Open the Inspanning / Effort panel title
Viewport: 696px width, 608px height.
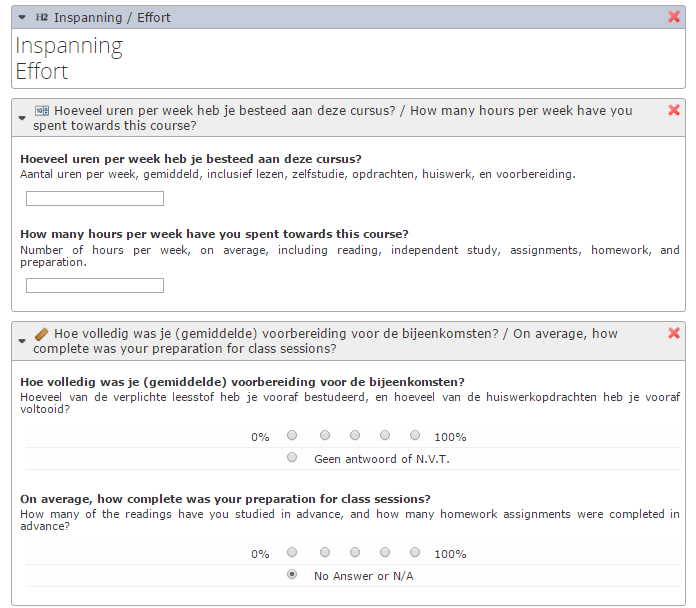[112, 17]
